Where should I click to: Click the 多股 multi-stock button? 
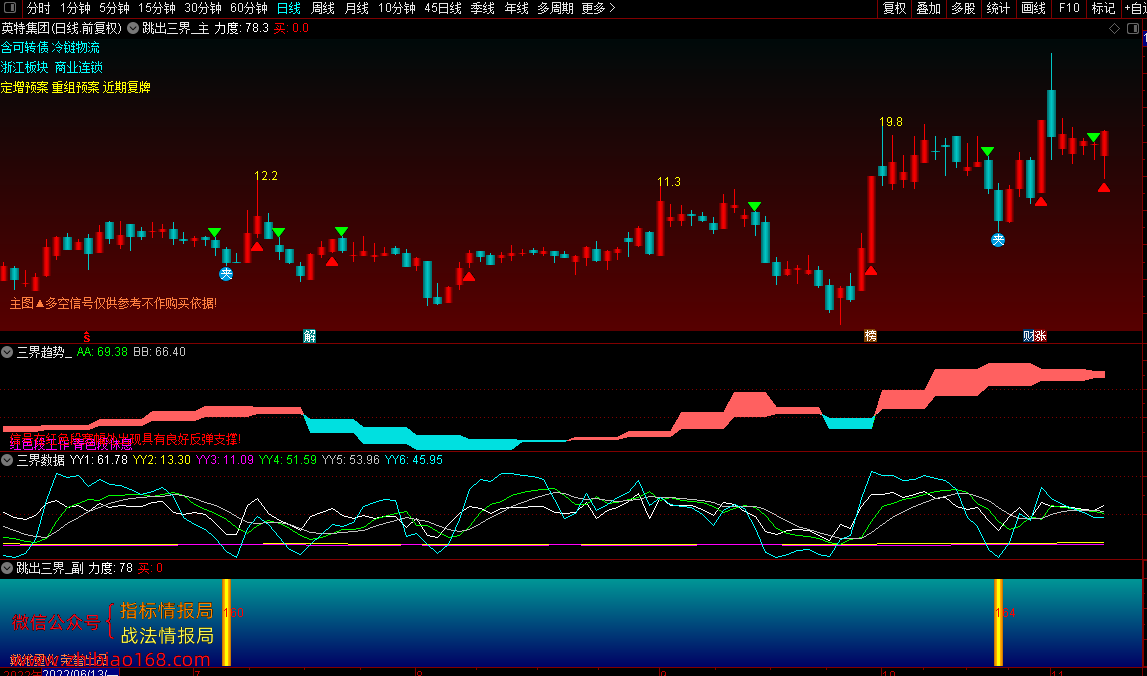click(963, 8)
